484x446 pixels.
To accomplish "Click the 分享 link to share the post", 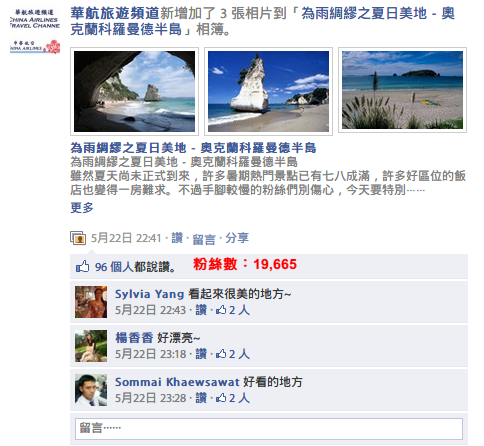I will click(237, 238).
